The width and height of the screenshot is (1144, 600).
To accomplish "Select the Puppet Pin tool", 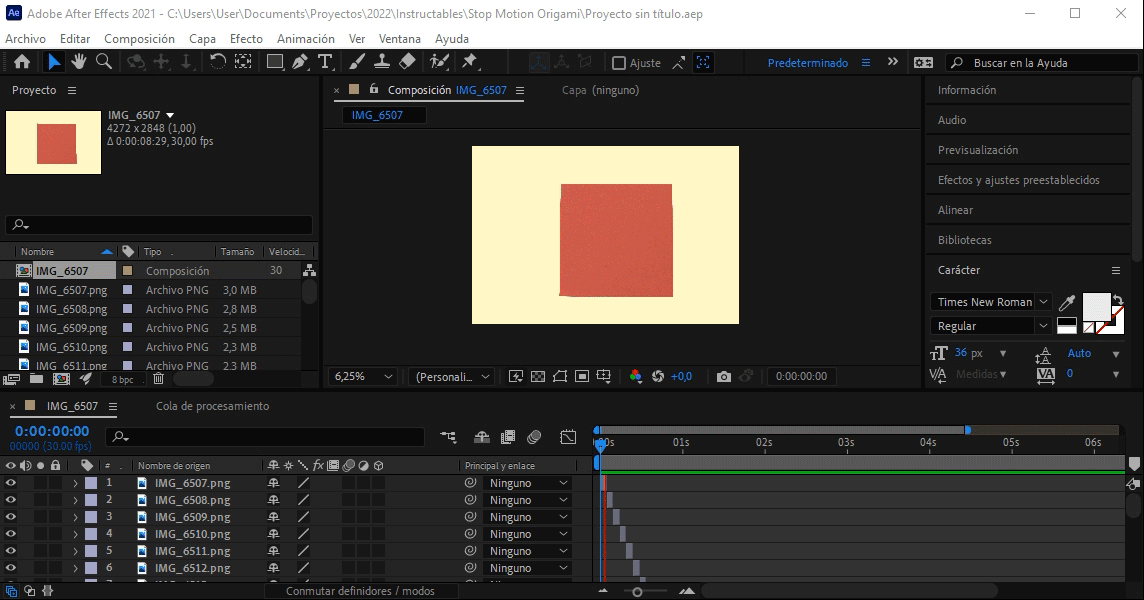I will pos(469,62).
